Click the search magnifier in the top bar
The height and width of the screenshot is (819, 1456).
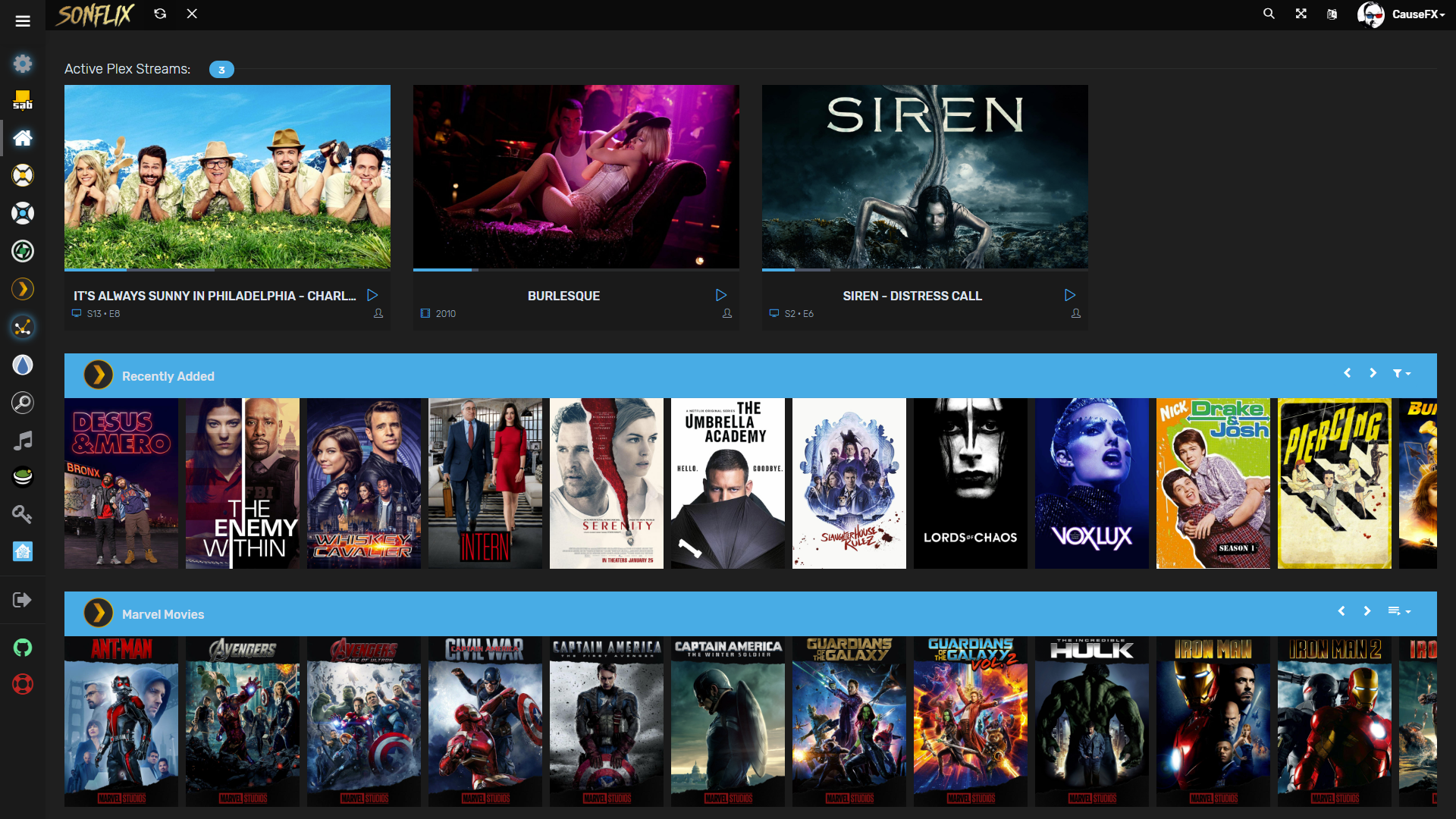[1269, 14]
